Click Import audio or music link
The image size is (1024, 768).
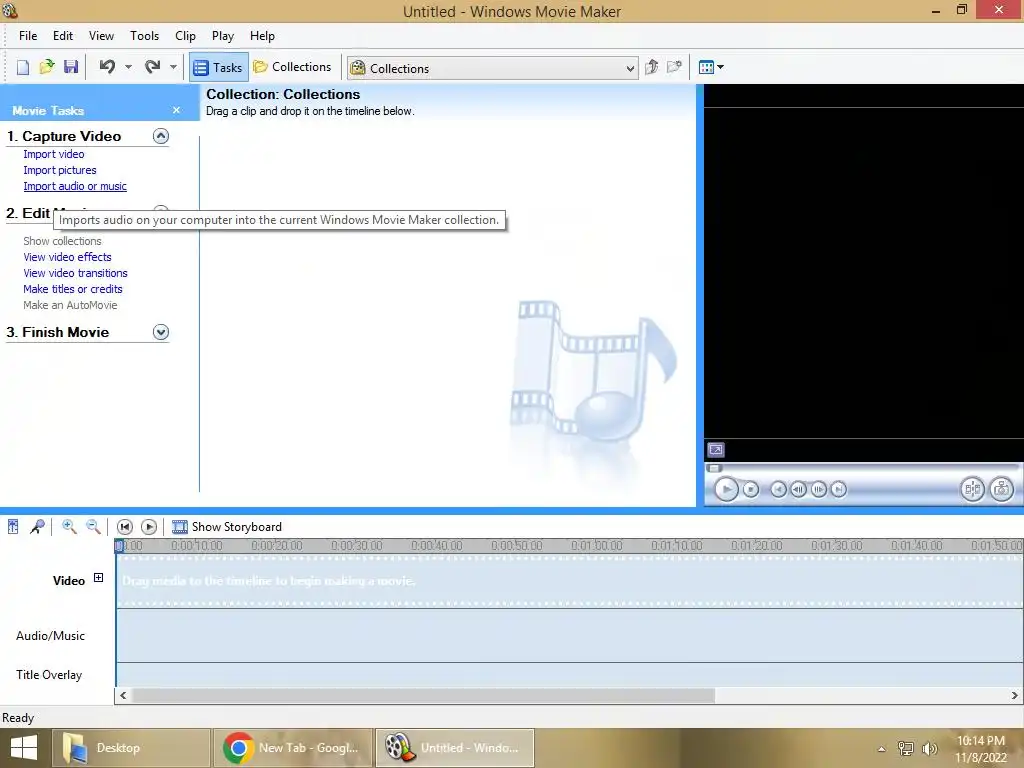coord(75,186)
